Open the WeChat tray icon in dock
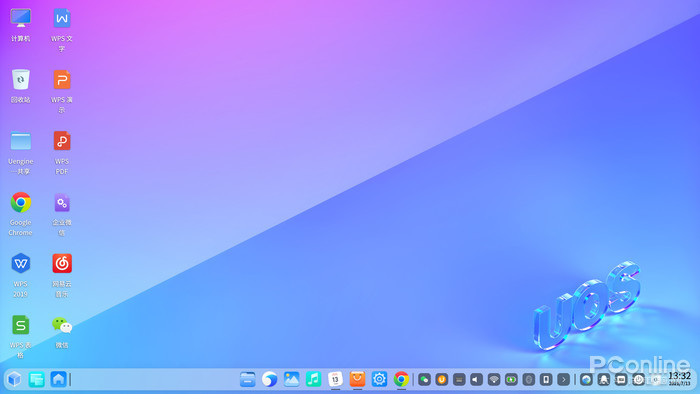Image resolution: width=700 pixels, height=394 pixels. [x=424, y=380]
